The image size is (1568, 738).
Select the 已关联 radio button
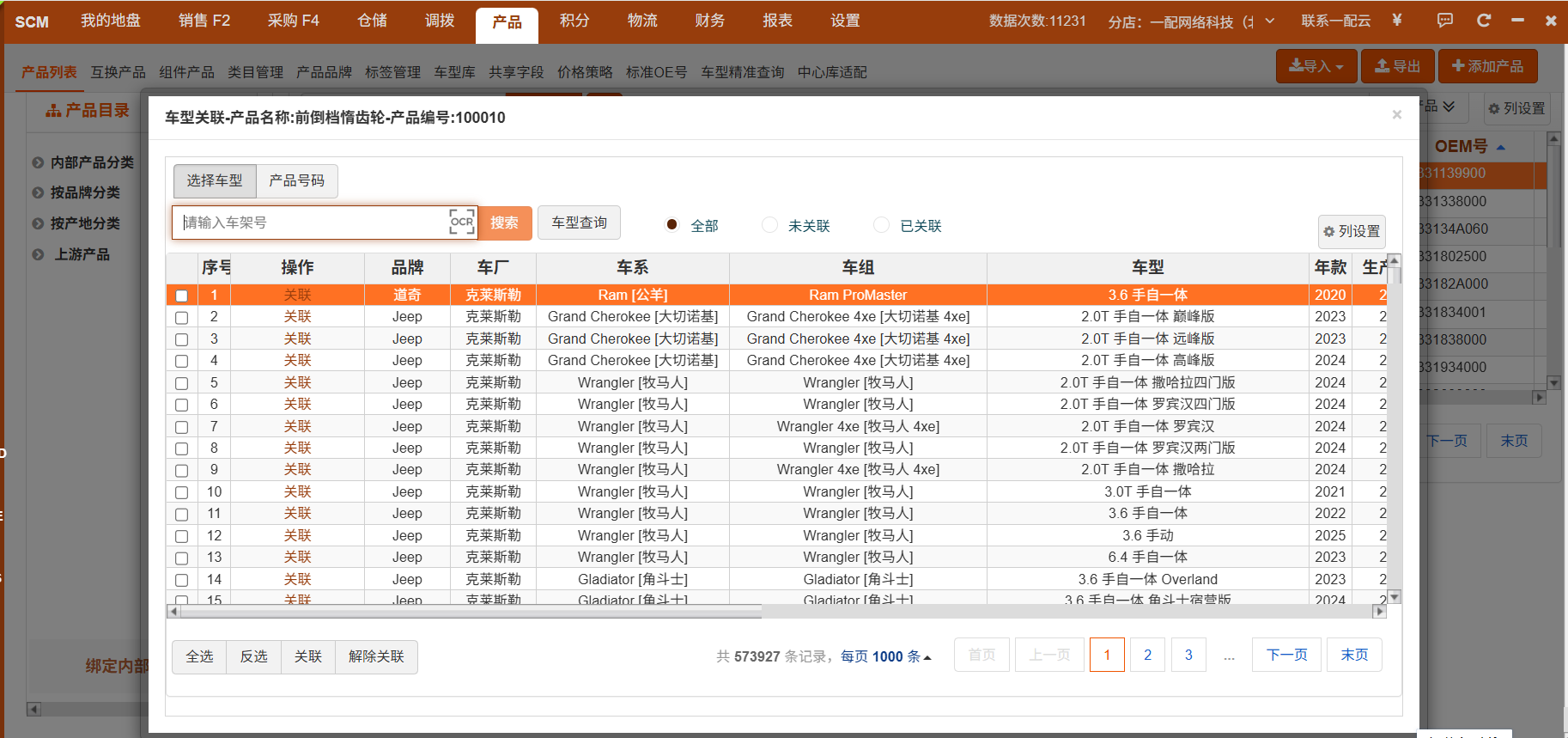pyautogui.click(x=881, y=224)
